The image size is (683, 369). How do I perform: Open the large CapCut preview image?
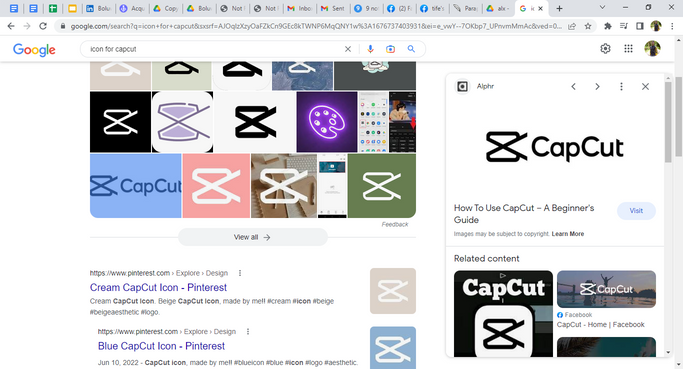pyautogui.click(x=555, y=147)
